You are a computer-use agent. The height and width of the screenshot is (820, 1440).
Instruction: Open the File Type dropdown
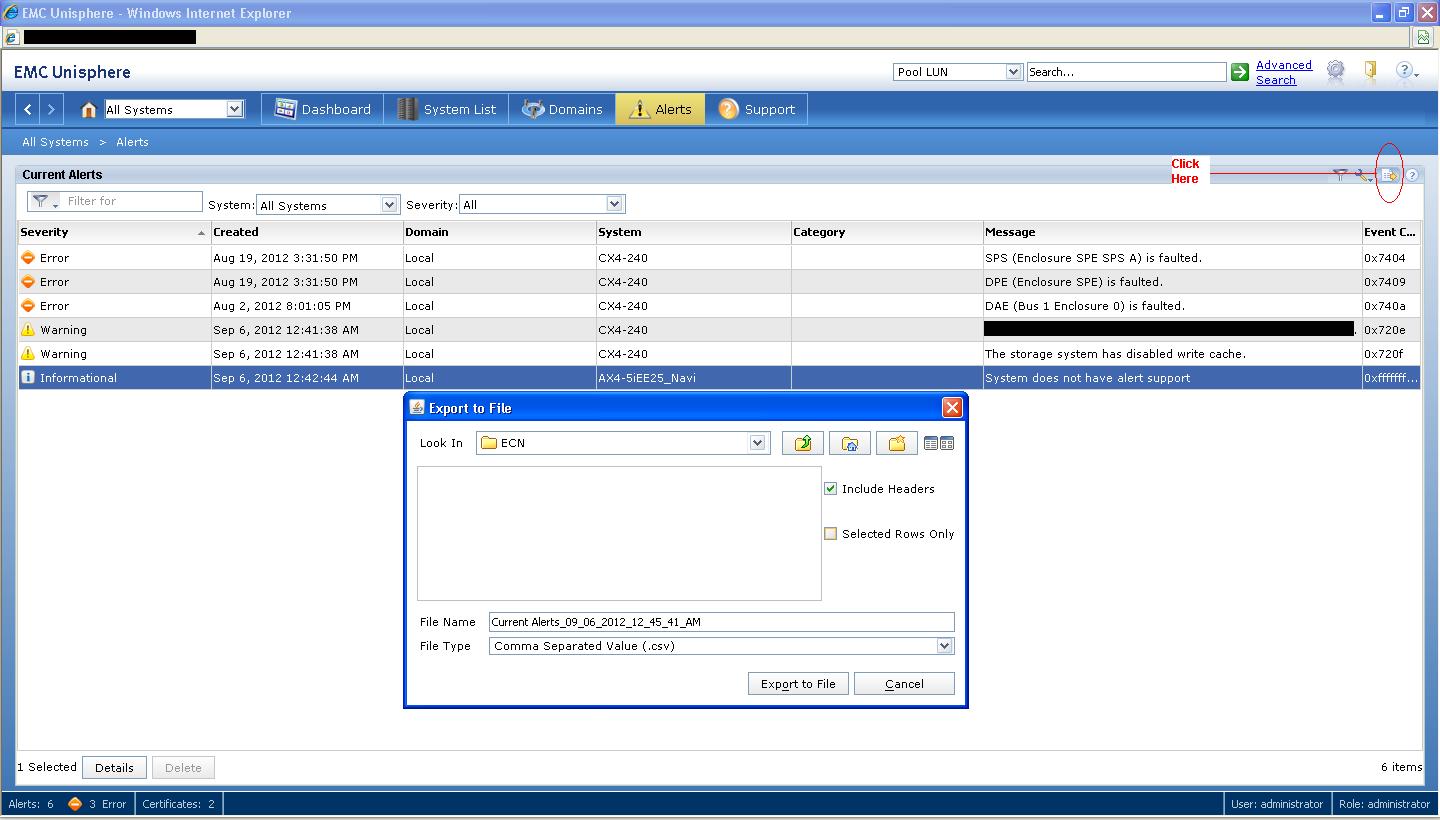(x=945, y=646)
